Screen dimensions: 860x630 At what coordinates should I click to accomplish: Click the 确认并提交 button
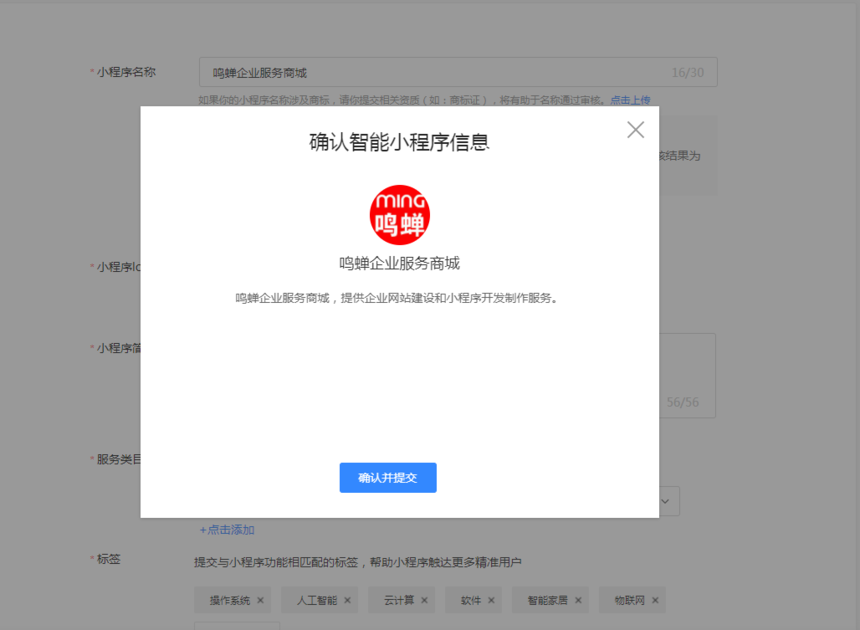pos(388,478)
